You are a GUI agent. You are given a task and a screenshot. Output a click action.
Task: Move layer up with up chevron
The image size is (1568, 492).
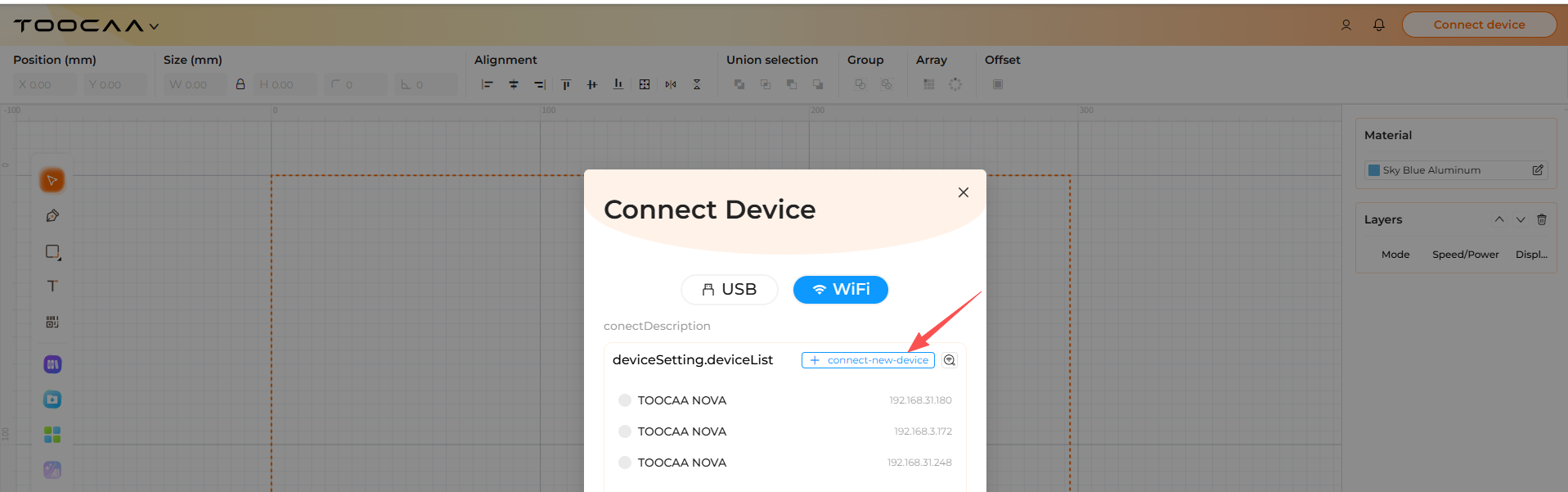[1499, 219]
